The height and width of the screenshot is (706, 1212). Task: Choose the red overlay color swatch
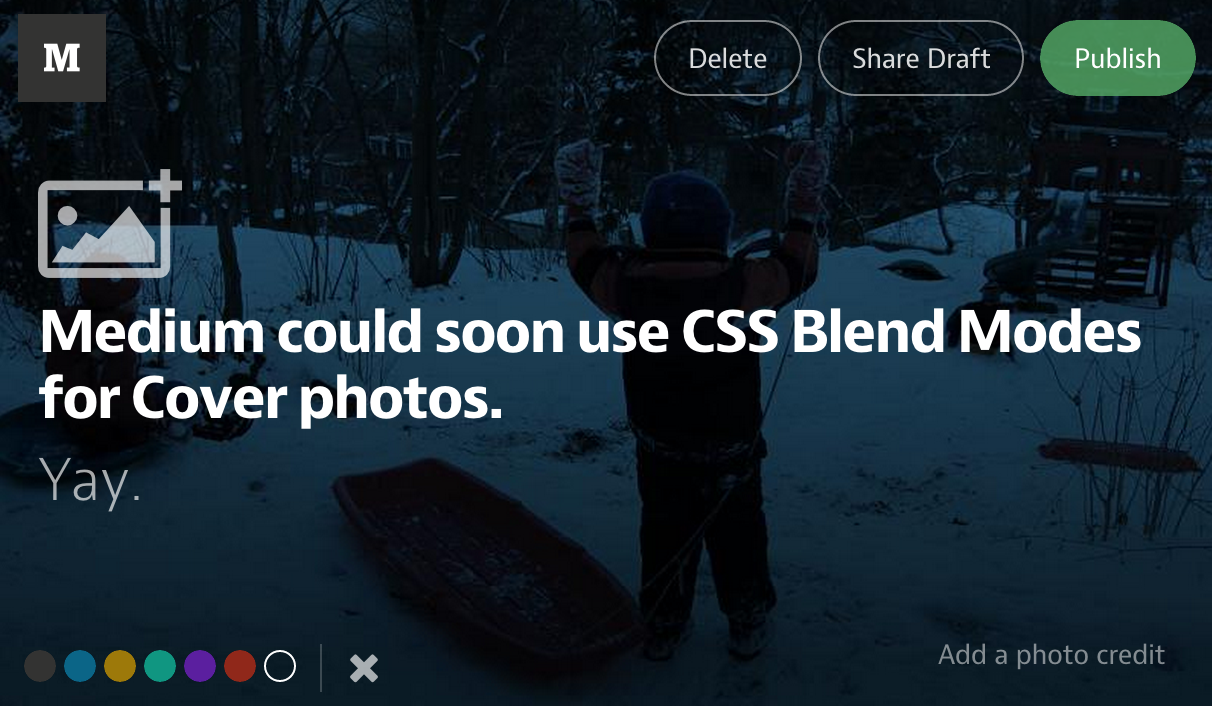click(240, 666)
